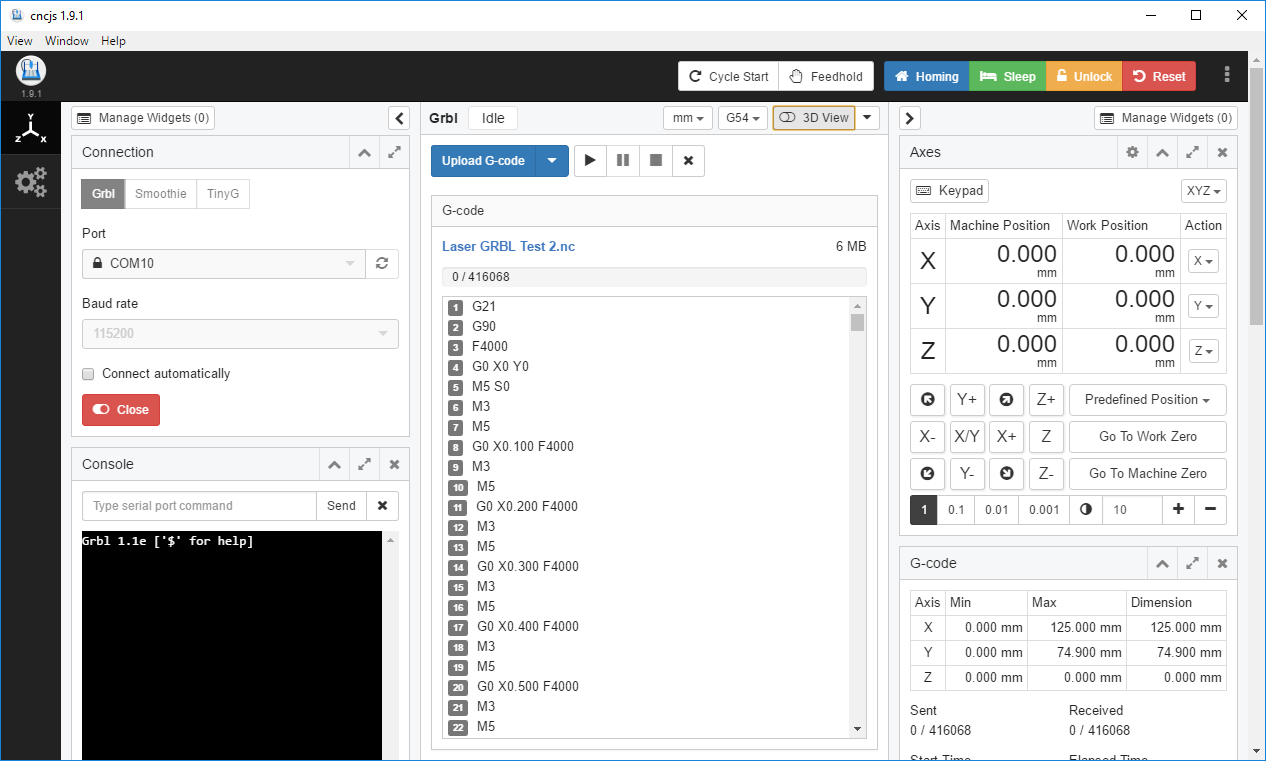Open the mm units dropdown
This screenshot has height=761, width=1266.
click(x=688, y=118)
